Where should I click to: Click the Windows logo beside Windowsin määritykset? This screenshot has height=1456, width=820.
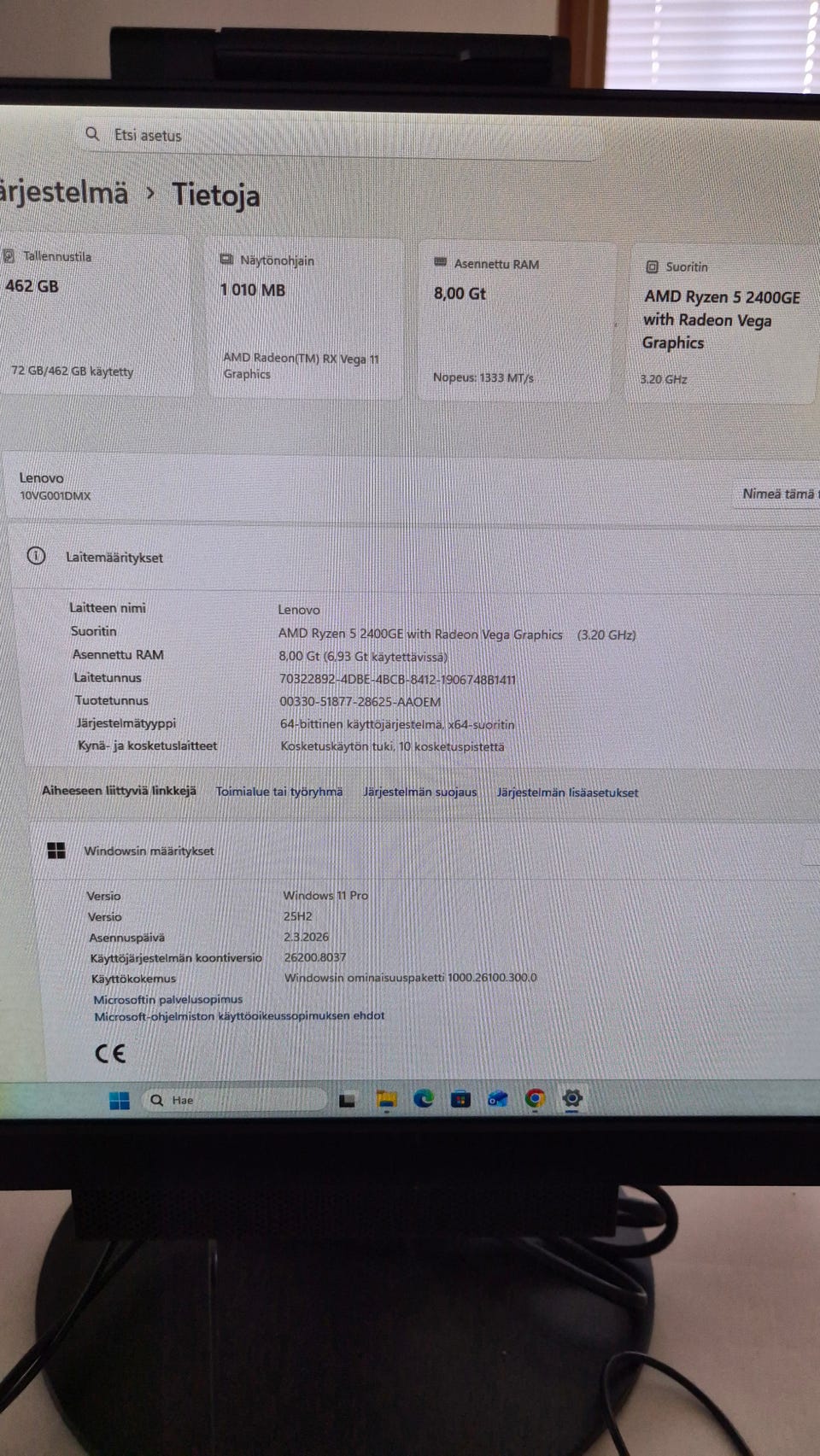pyautogui.click(x=56, y=850)
